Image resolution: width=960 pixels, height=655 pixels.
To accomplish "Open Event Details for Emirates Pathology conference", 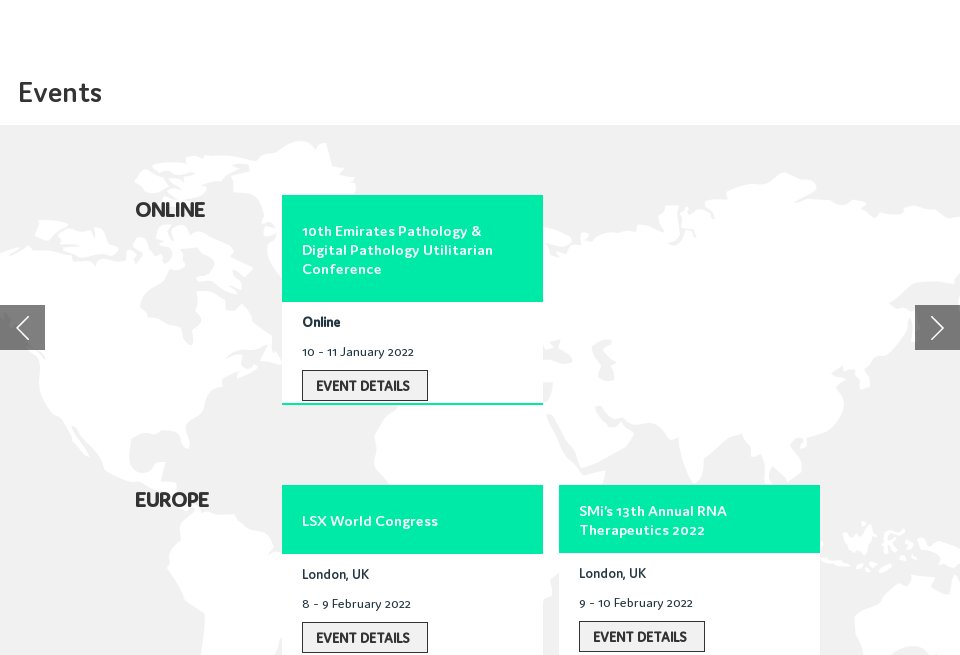I will pos(364,386).
